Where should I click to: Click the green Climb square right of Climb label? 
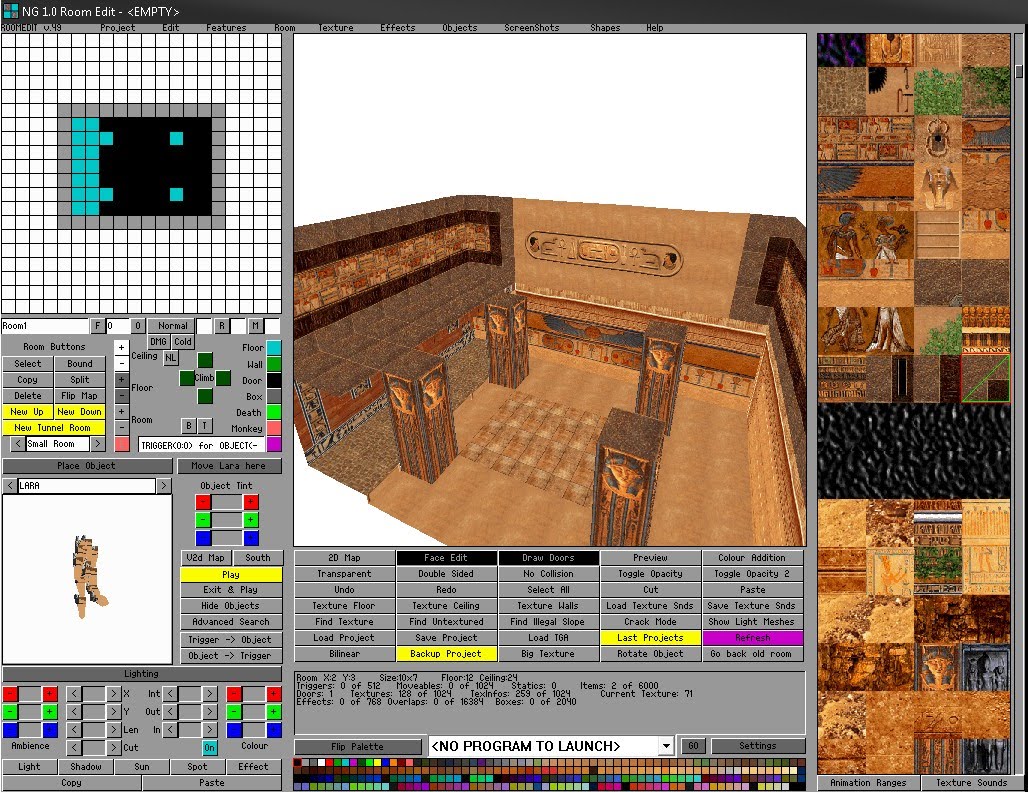(x=224, y=378)
